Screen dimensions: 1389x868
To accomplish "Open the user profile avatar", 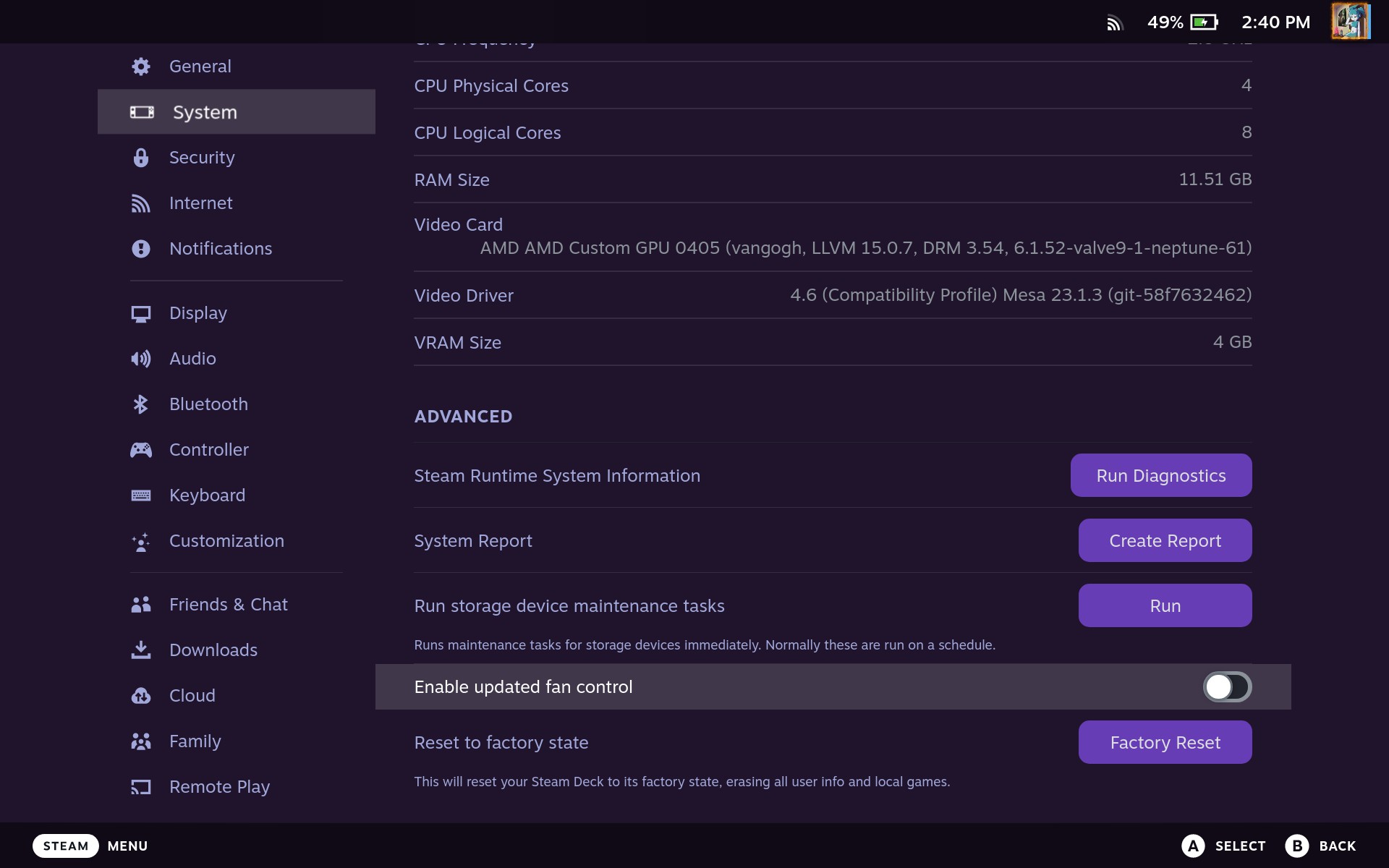I will click(x=1351, y=21).
